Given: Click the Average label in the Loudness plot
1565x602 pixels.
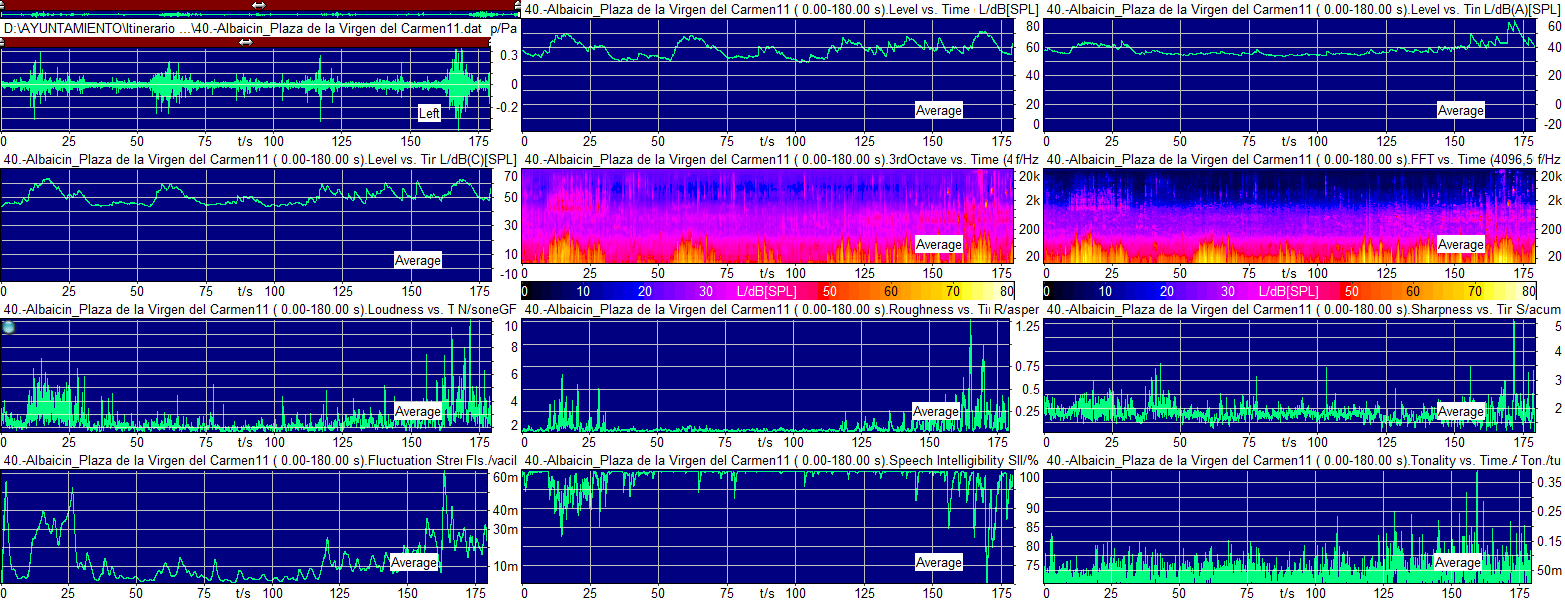Looking at the screenshot, I should pos(417,411).
